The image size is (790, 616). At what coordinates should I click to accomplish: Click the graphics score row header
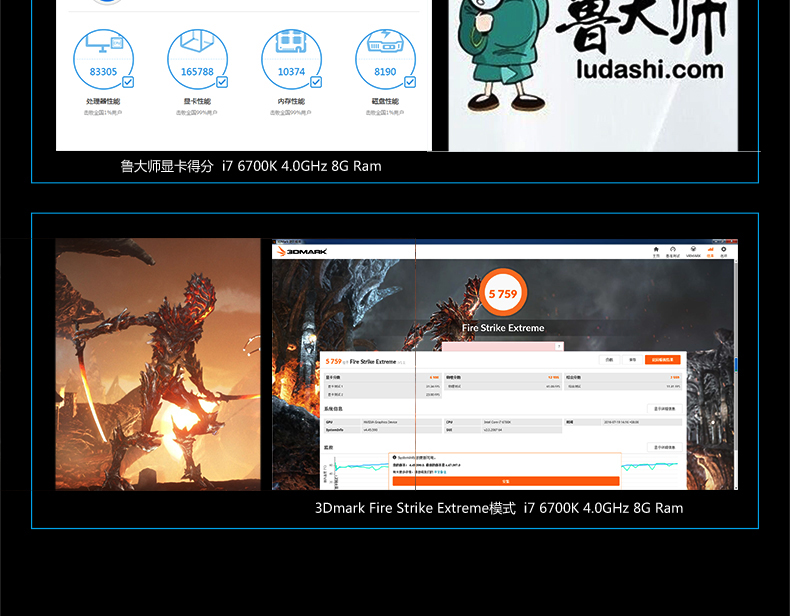point(383,377)
